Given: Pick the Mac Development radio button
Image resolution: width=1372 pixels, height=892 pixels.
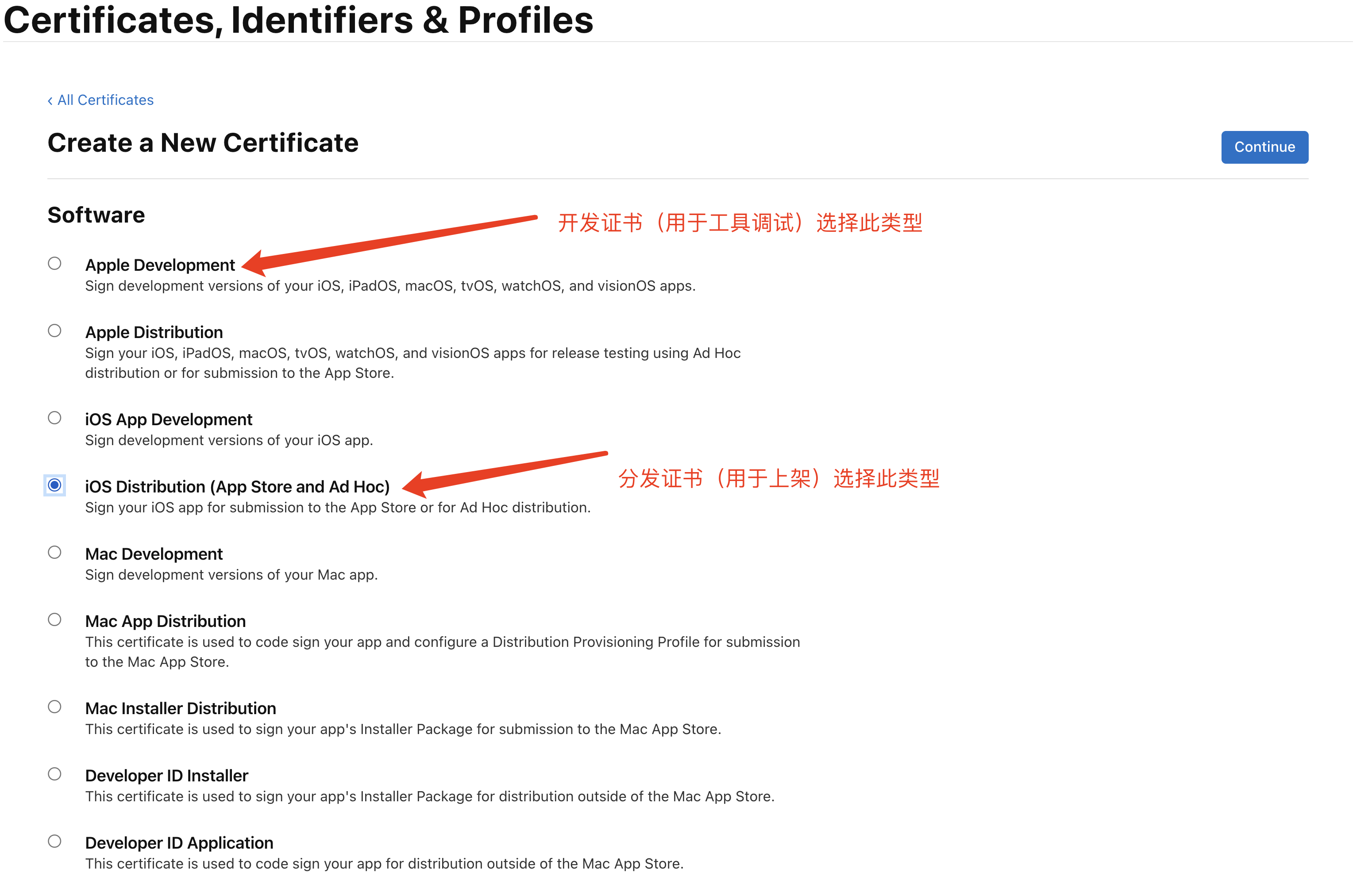Looking at the screenshot, I should [55, 553].
